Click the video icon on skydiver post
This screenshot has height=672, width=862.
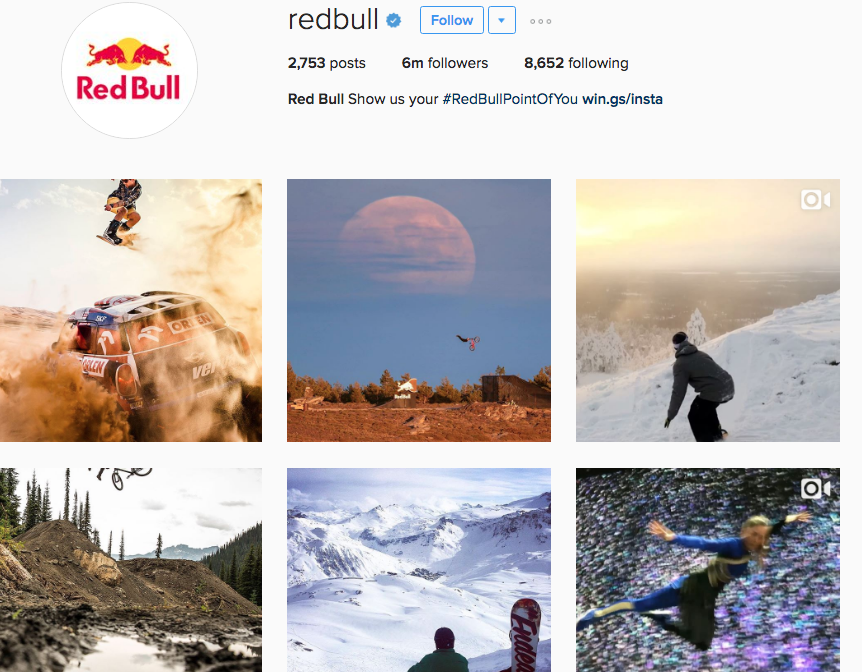tap(815, 488)
